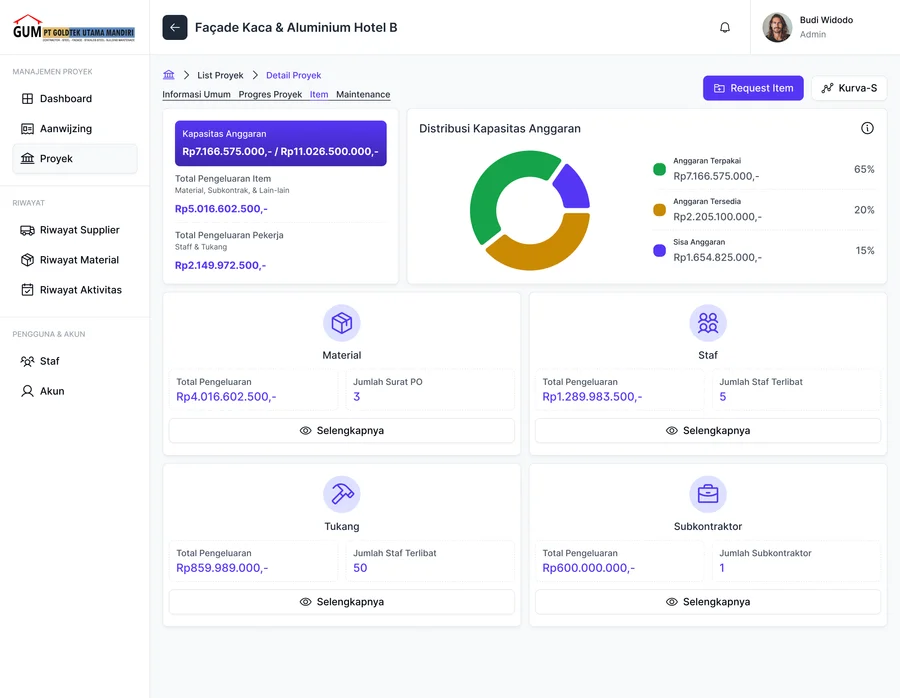Open Proyek in the sidebar
The image size is (900, 698).
click(x=75, y=158)
